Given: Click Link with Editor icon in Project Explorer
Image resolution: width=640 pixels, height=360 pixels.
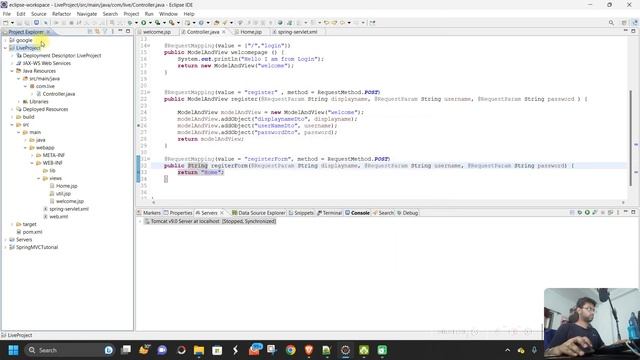Looking at the screenshot, I should (98, 31).
